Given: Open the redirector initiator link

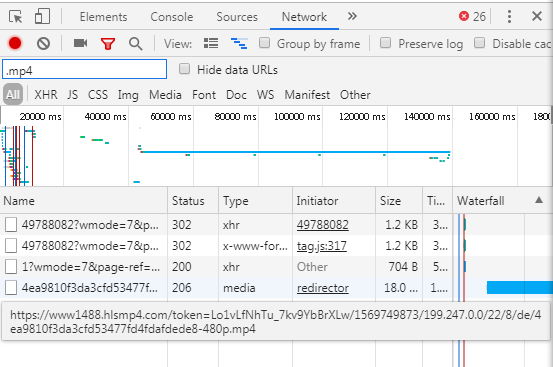Looking at the screenshot, I should pyautogui.click(x=323, y=288).
